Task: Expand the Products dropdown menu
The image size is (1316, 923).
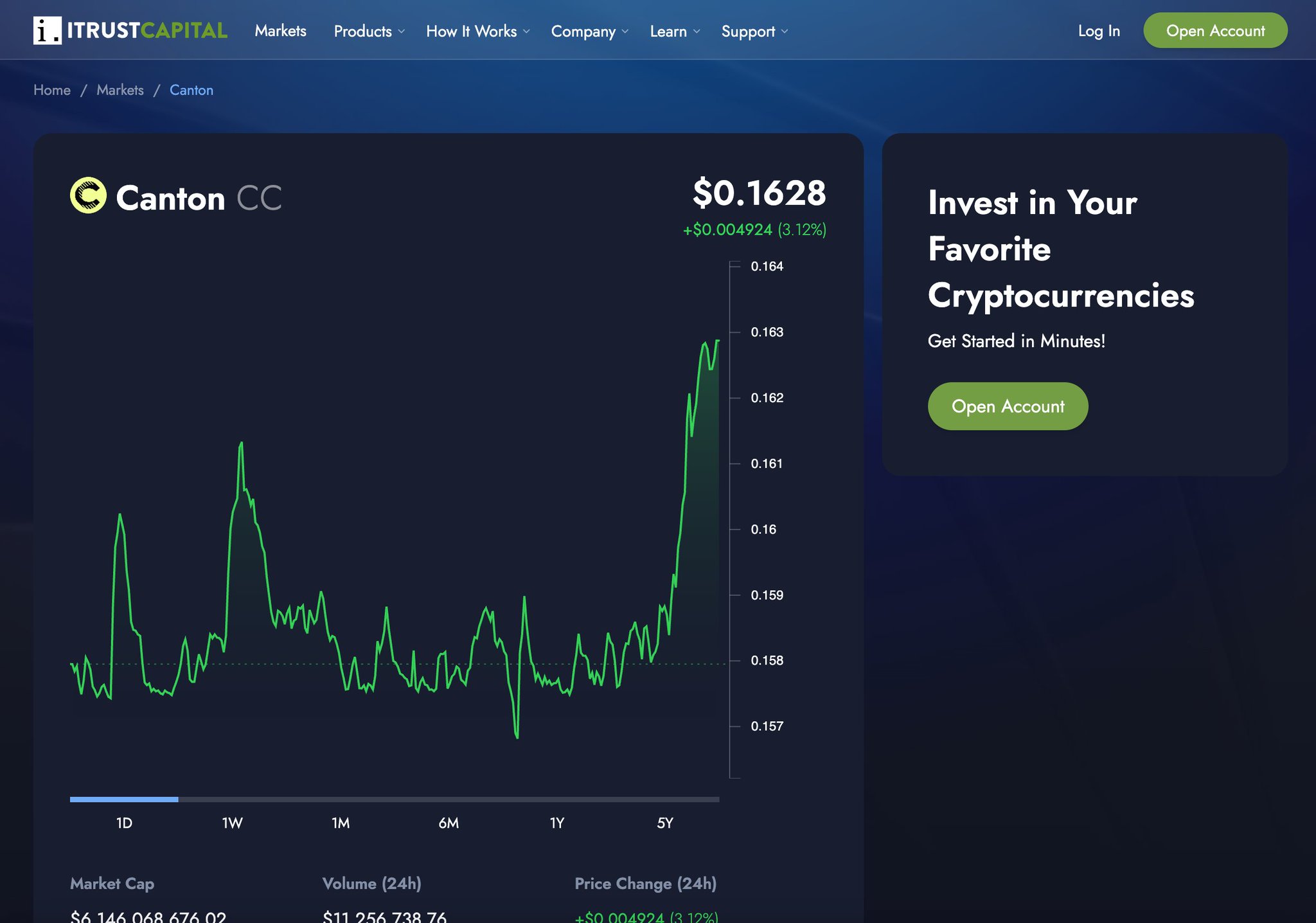Action: pos(369,31)
